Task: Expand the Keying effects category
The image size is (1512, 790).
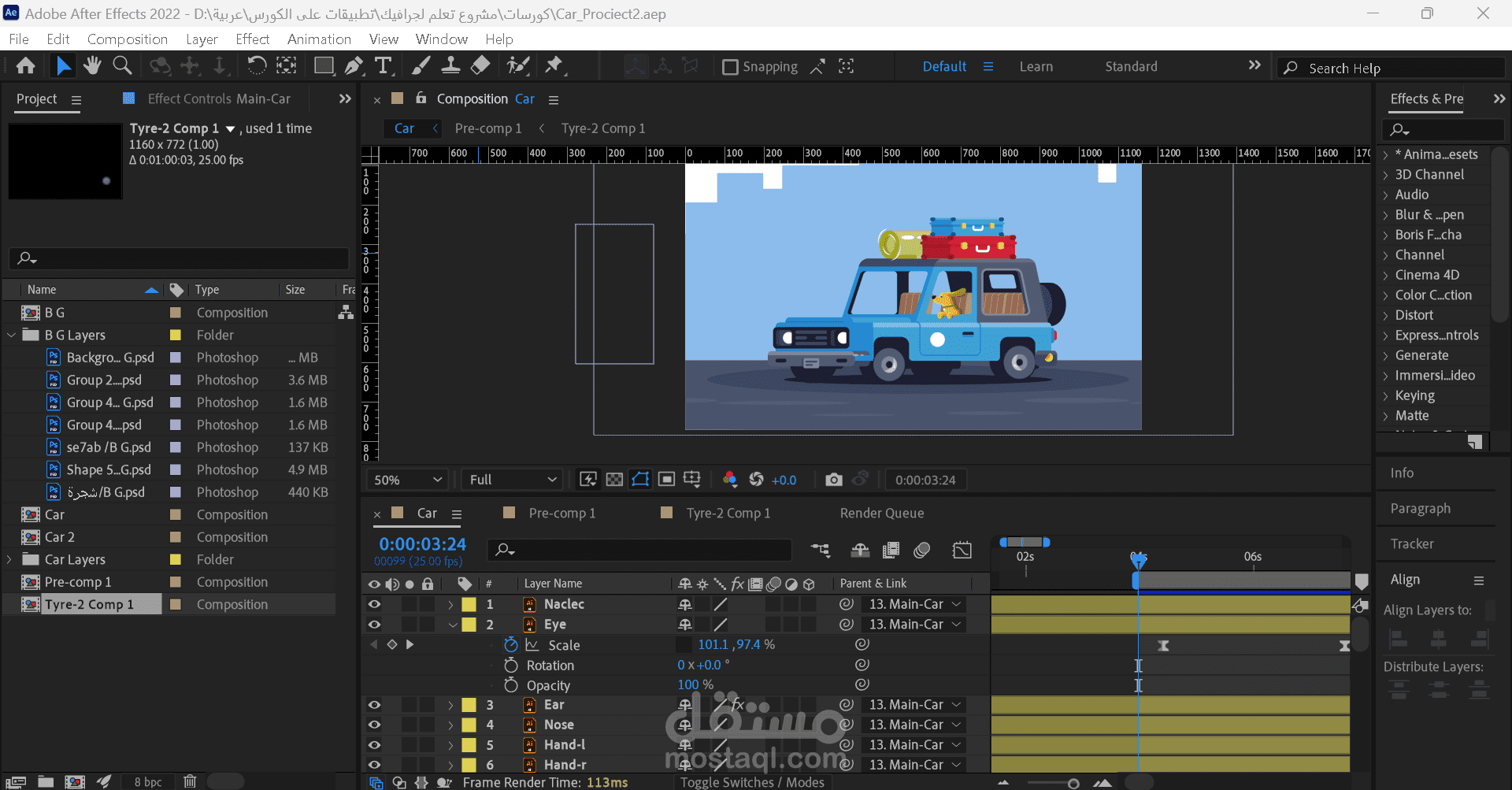Action: pos(1385,396)
